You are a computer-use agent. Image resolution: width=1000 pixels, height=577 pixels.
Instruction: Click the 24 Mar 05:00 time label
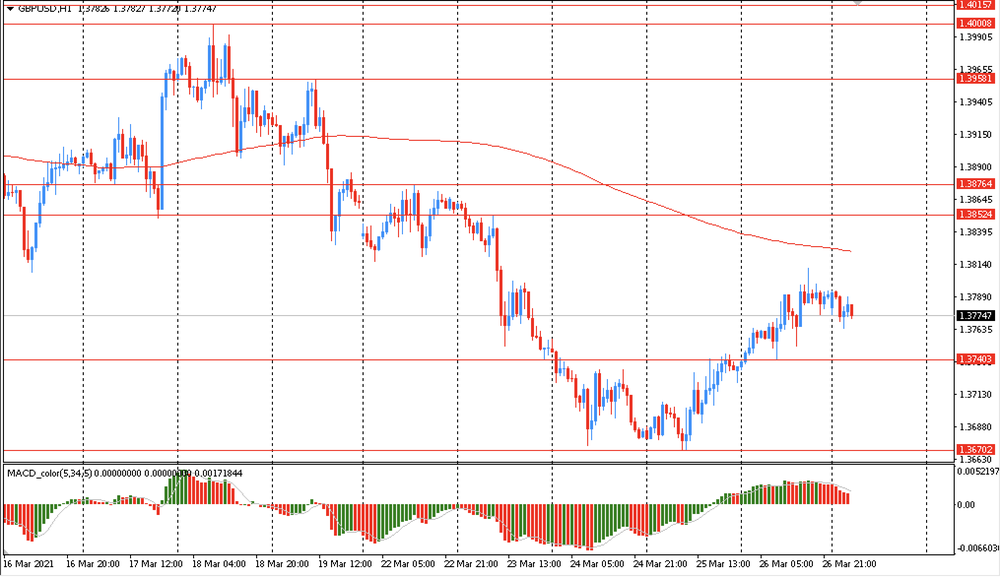[x=597, y=564]
